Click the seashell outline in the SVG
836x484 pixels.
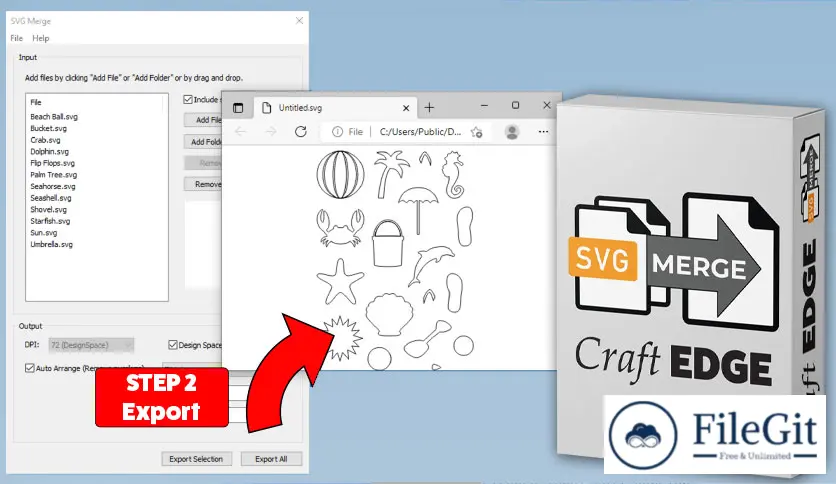pyautogui.click(x=389, y=314)
